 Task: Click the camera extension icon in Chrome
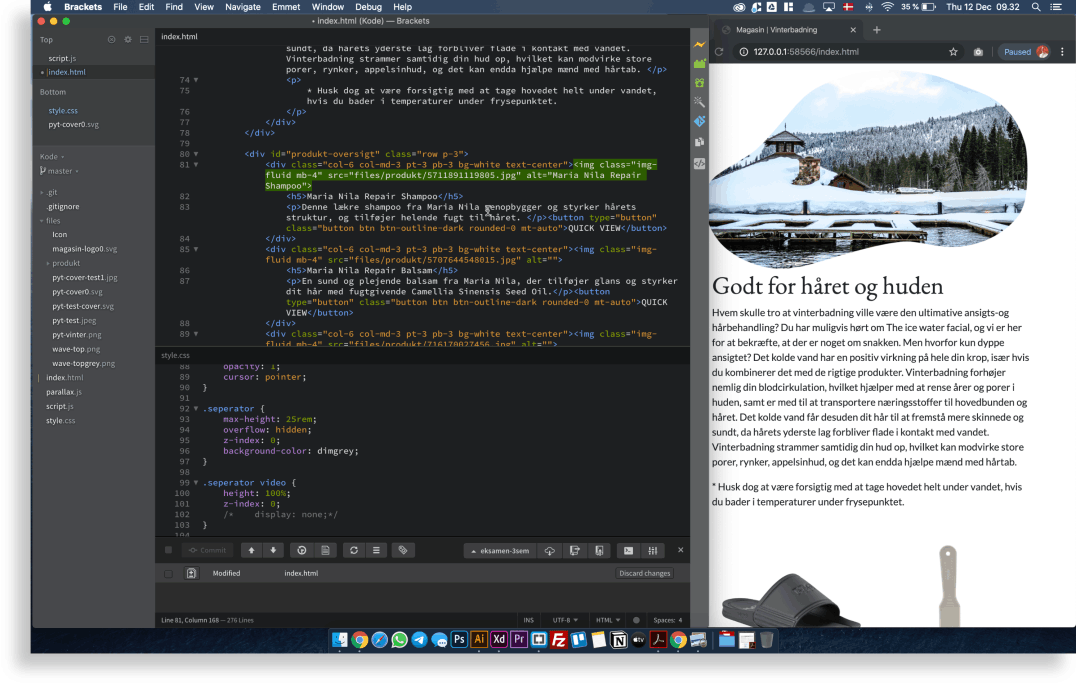979,51
